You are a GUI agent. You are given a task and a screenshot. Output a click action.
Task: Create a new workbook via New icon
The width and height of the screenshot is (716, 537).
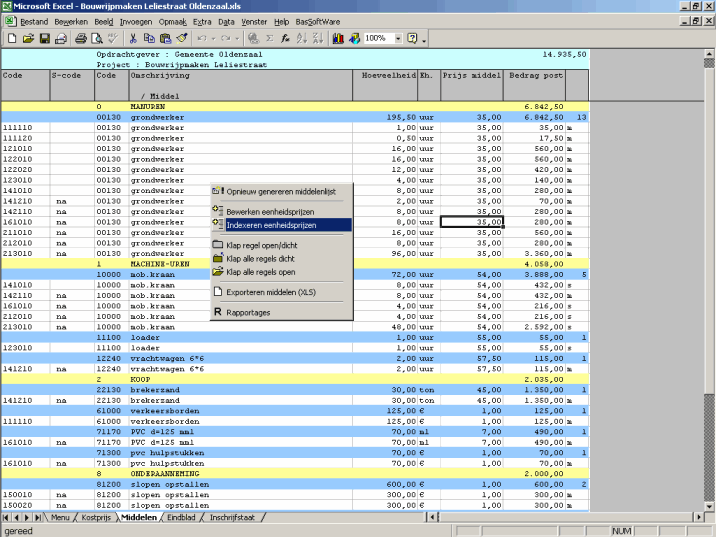tap(12, 38)
